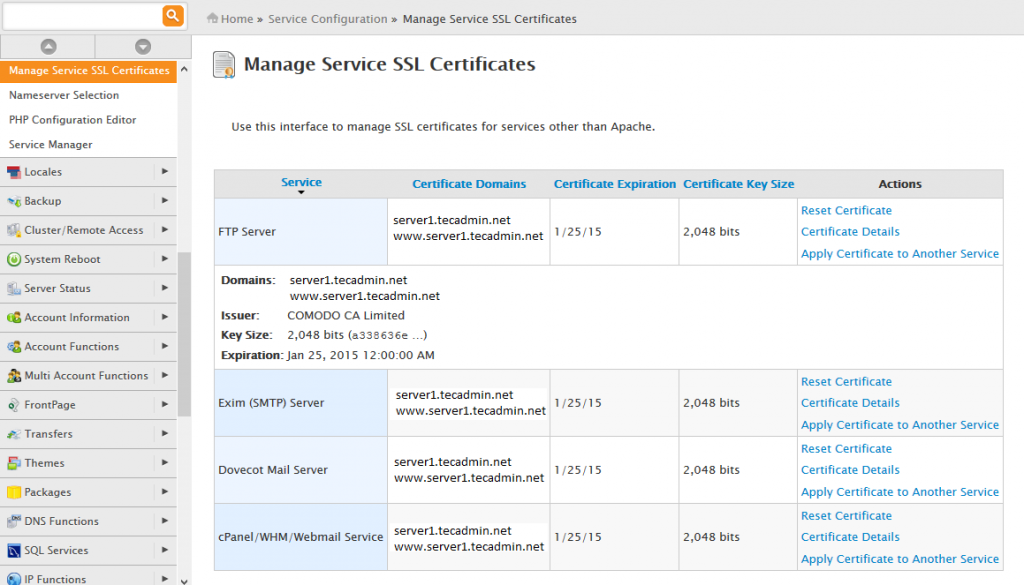Collapse sidebar with up arrow button
This screenshot has width=1024, height=585.
tap(48, 47)
